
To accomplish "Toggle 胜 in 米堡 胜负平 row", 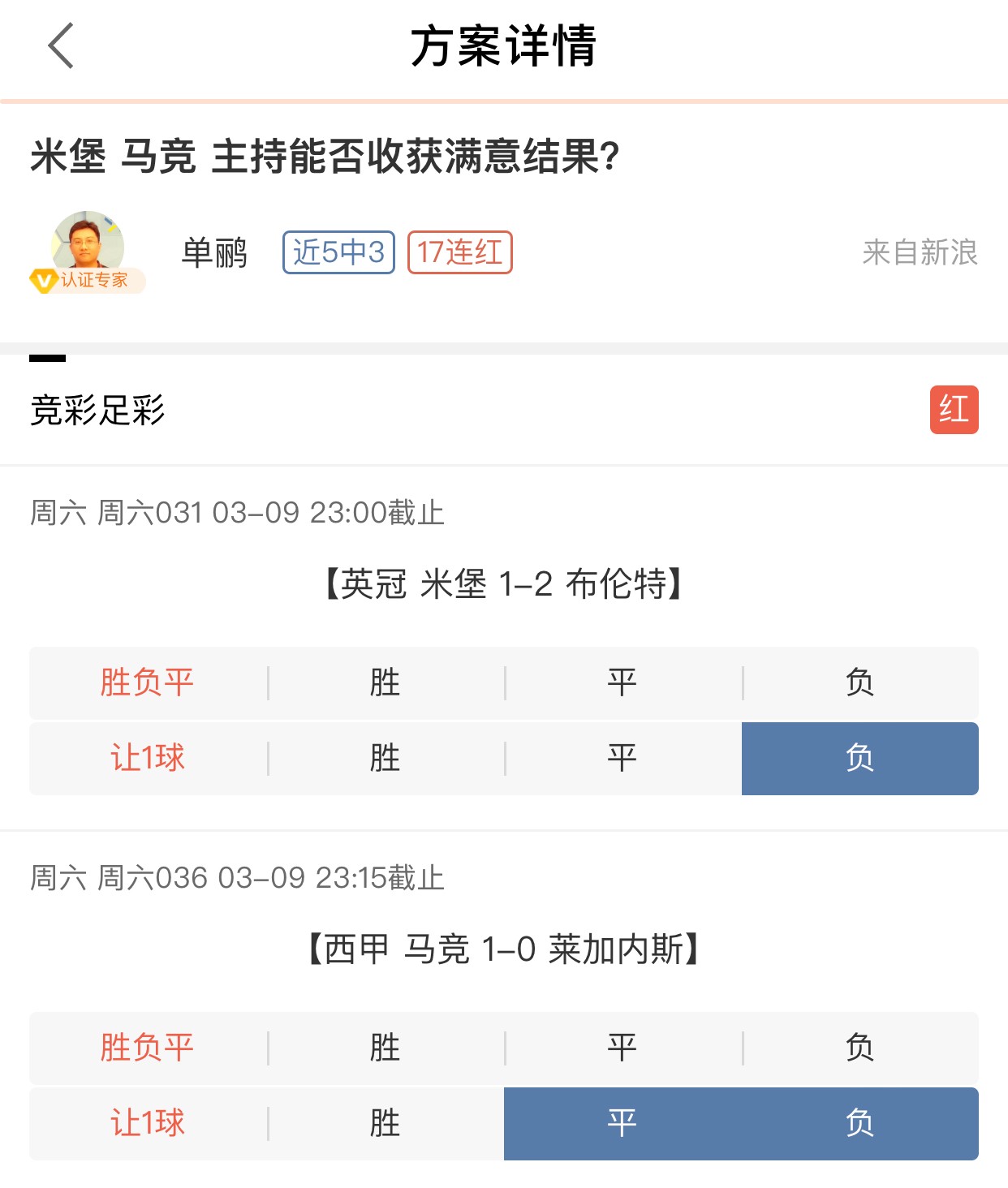I will tap(386, 682).
